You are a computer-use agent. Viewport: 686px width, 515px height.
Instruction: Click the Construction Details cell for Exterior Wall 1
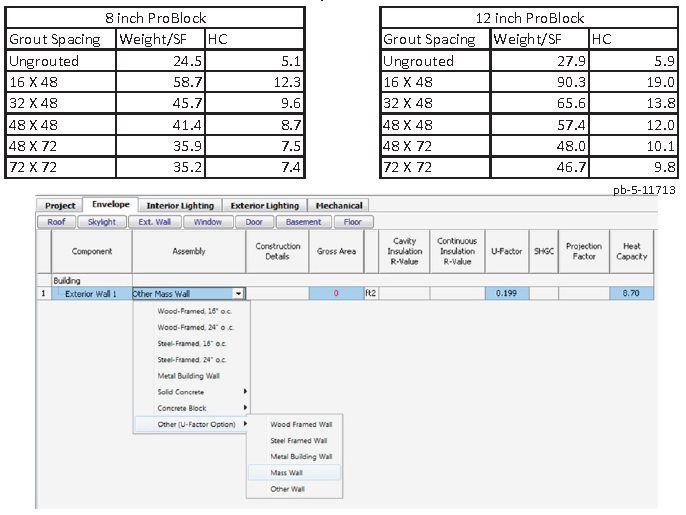[x=277, y=293]
